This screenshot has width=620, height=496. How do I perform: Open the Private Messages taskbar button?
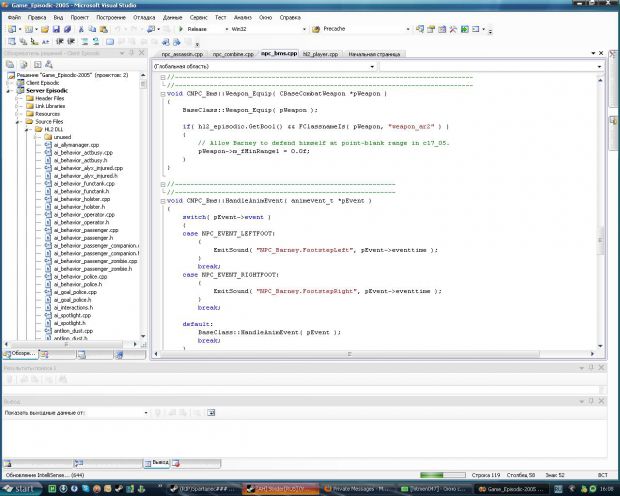357,489
